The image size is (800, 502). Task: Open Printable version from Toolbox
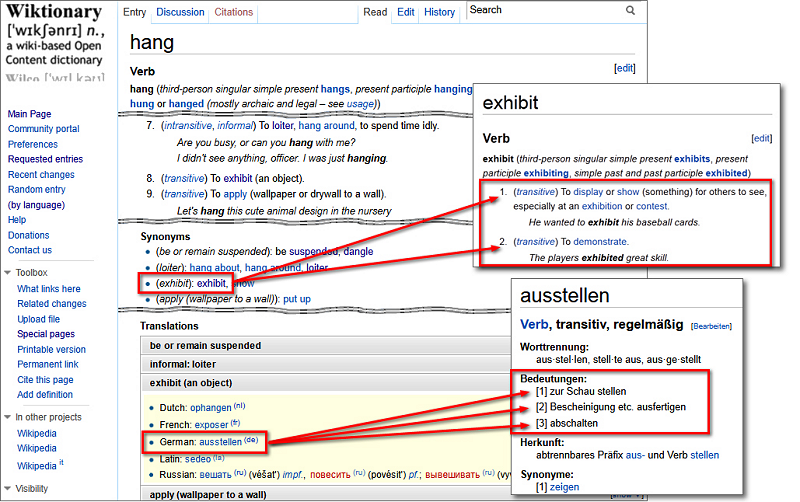[x=51, y=350]
